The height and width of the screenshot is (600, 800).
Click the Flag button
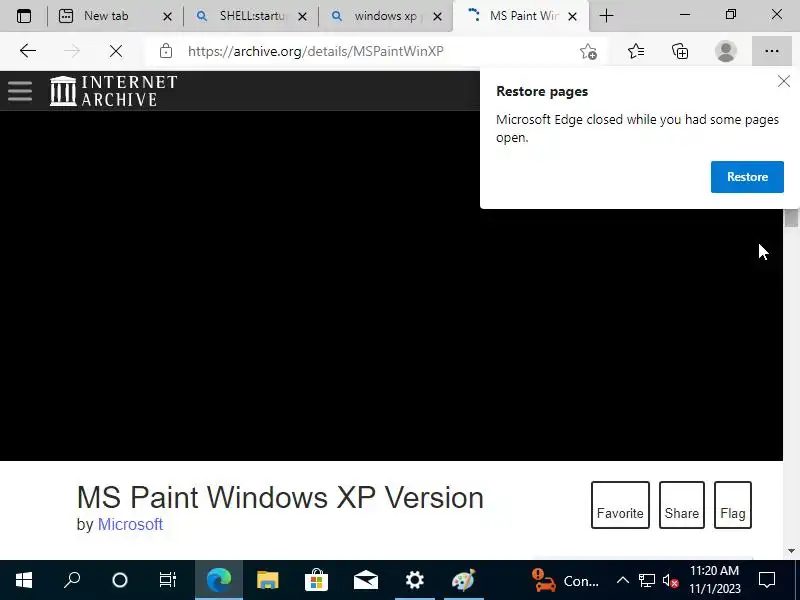pyautogui.click(x=733, y=505)
